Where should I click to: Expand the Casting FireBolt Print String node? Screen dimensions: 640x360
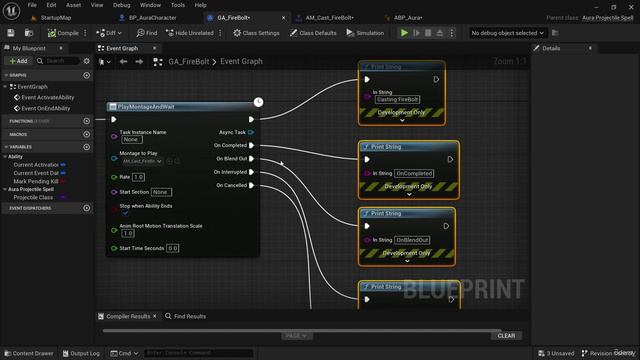pyautogui.click(x=402, y=120)
